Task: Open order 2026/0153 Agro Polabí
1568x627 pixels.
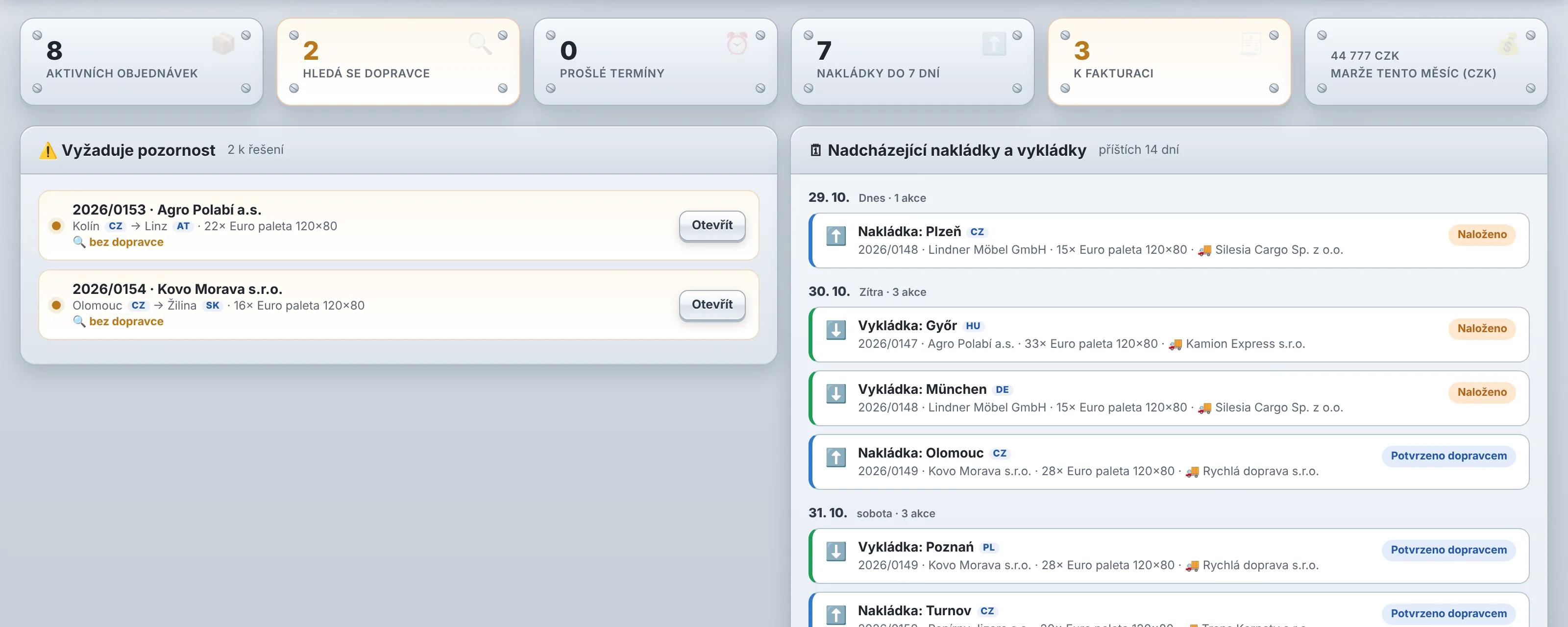Action: pyautogui.click(x=711, y=226)
